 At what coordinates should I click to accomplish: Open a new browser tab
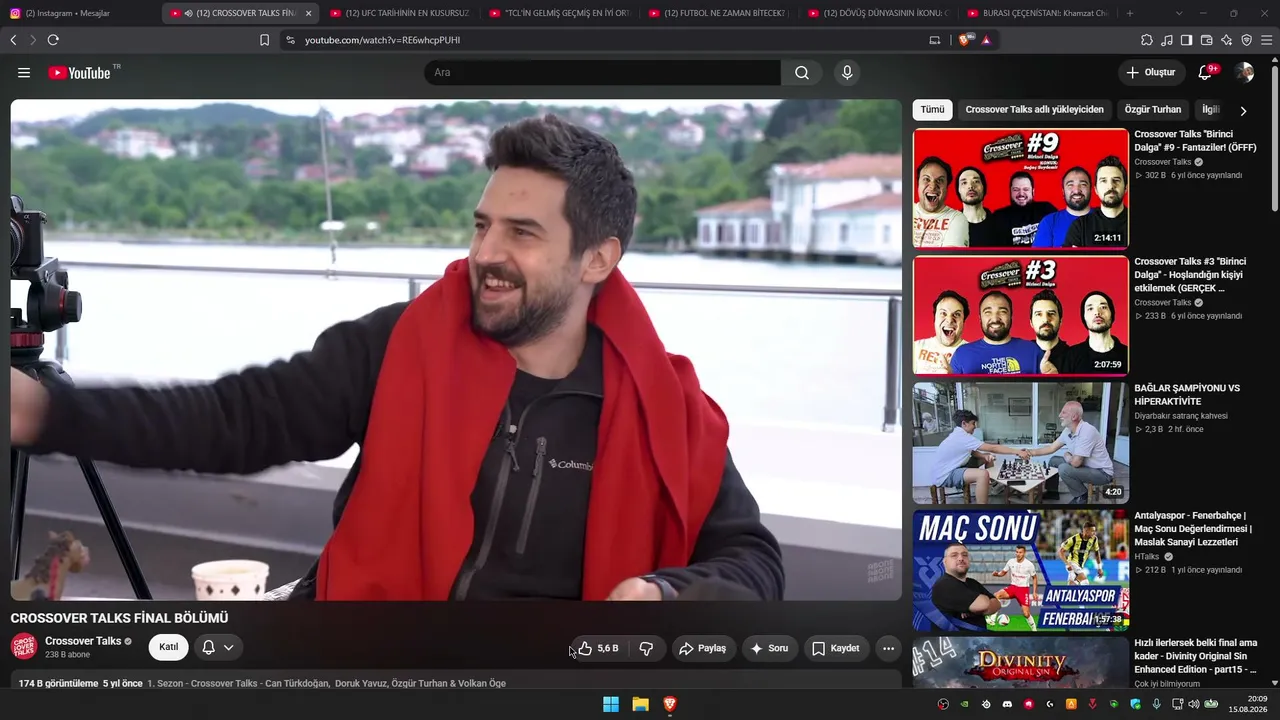point(1130,13)
